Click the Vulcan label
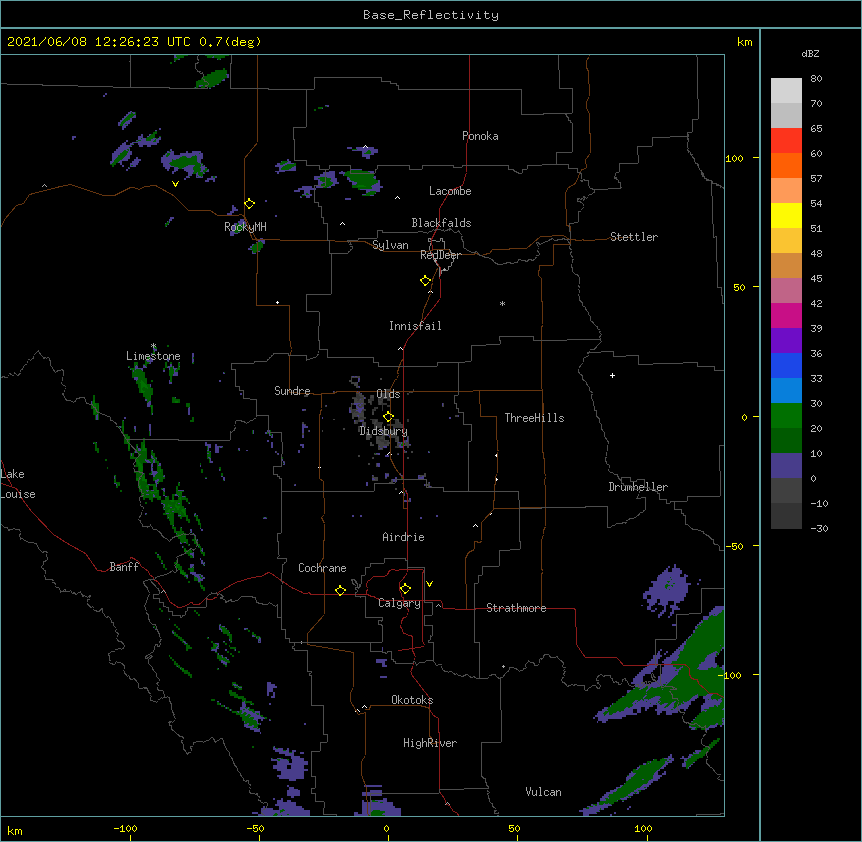862x842 pixels. pyautogui.click(x=543, y=792)
